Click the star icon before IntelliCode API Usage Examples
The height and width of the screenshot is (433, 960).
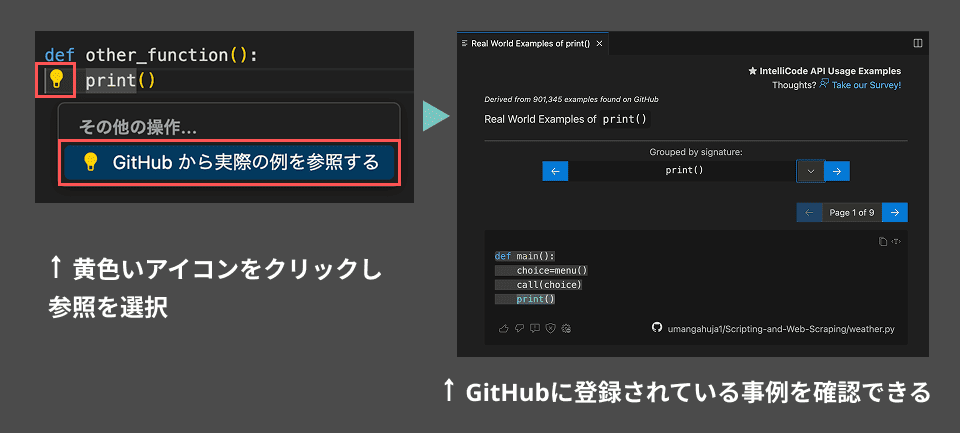[x=752, y=71]
